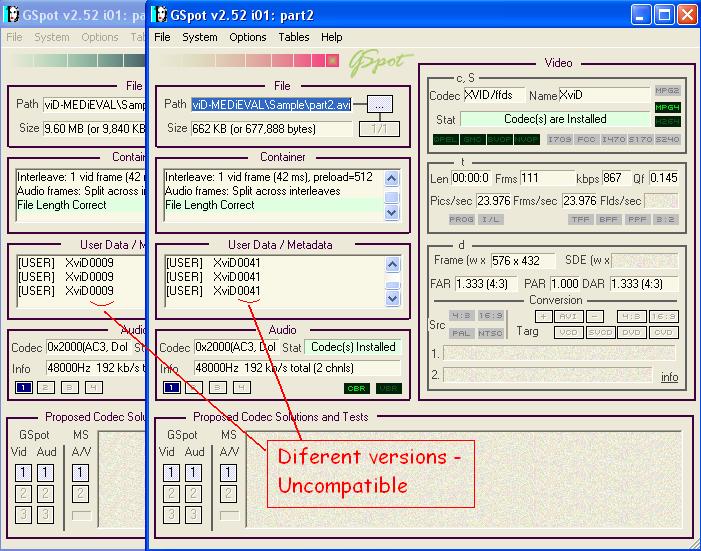Click the Container box scroll up arrow
The height and width of the screenshot is (551, 701).
click(x=392, y=178)
